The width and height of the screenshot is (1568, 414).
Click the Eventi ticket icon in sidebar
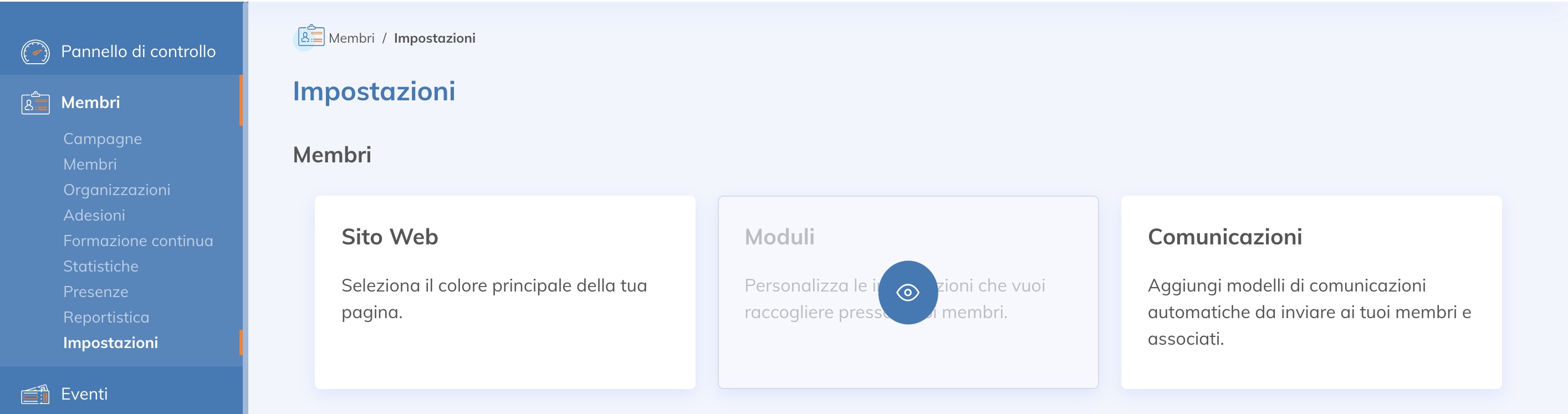[35, 395]
